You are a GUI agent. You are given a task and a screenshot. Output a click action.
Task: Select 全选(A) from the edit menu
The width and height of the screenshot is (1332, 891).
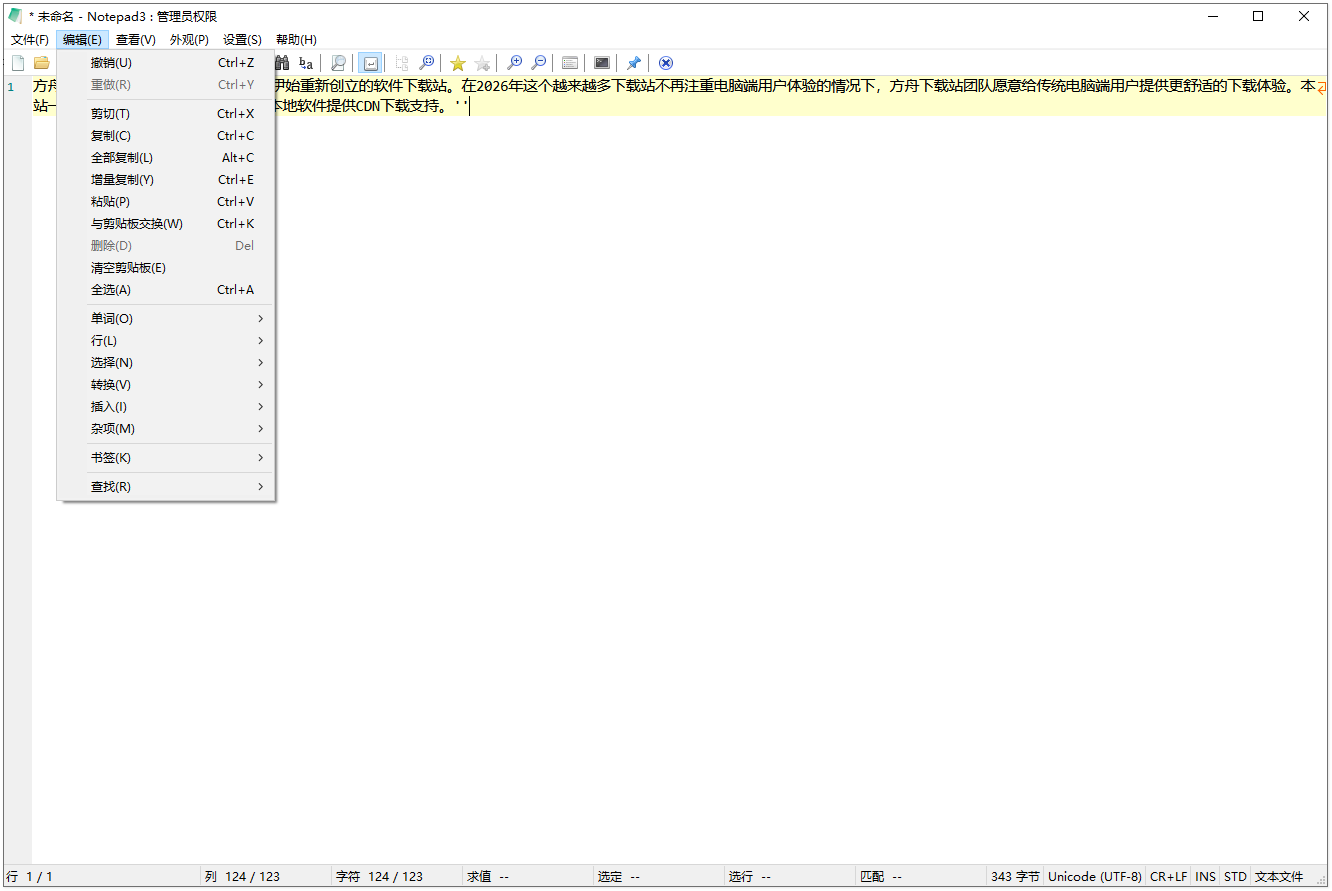(110, 289)
